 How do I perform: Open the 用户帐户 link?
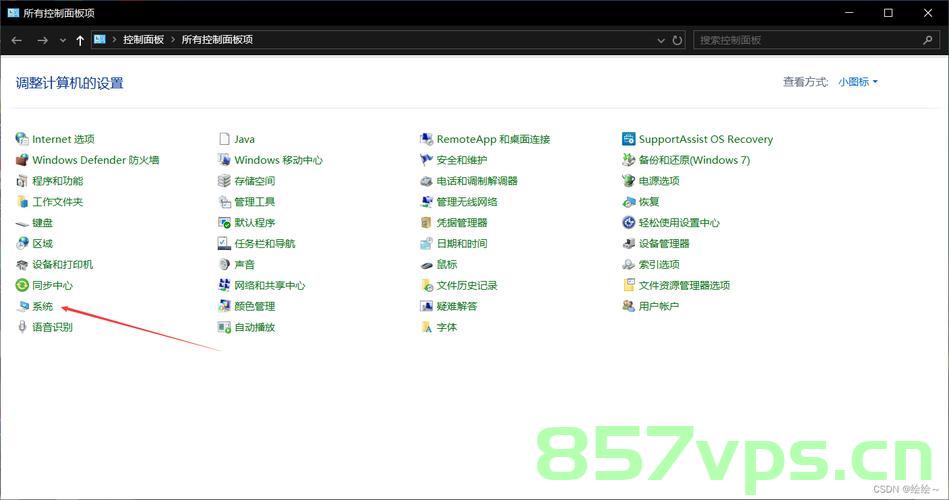(x=658, y=306)
